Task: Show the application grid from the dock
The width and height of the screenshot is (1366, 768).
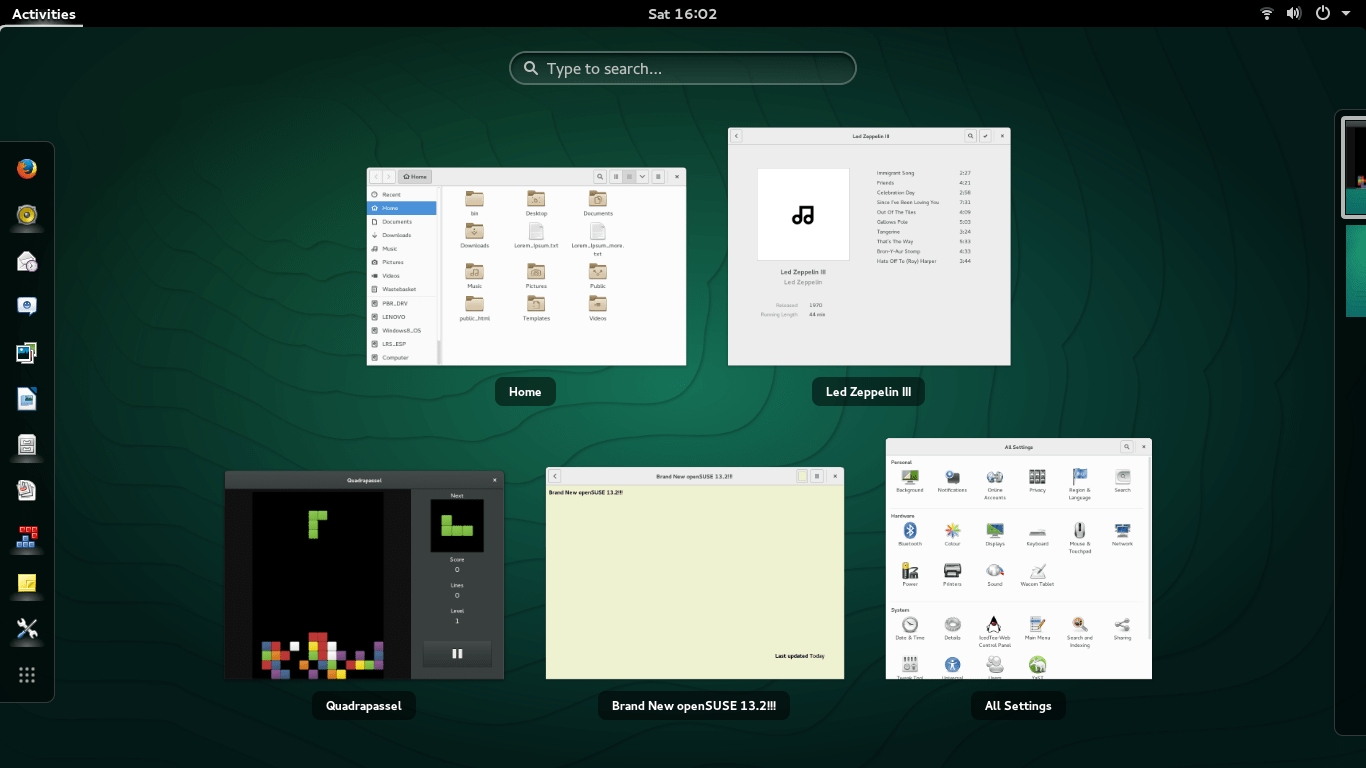Action: (26, 674)
